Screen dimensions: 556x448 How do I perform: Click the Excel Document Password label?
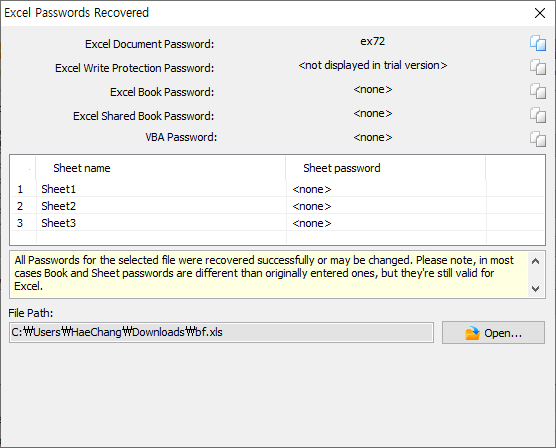150,44
